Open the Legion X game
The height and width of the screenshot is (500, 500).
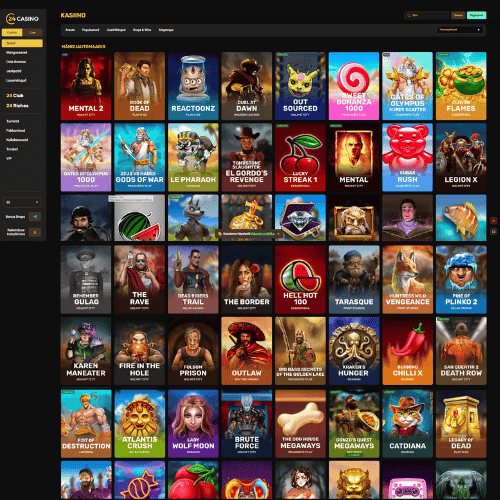tap(461, 157)
